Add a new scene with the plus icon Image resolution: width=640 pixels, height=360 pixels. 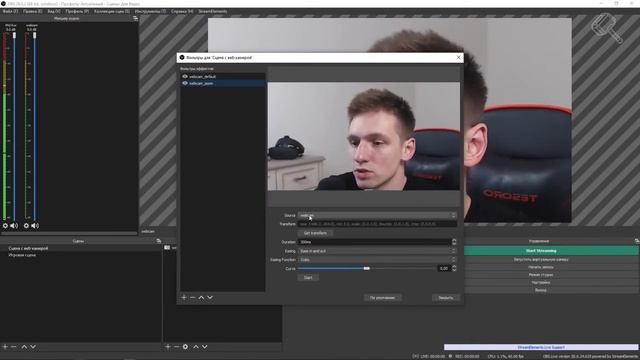[x=5, y=347]
